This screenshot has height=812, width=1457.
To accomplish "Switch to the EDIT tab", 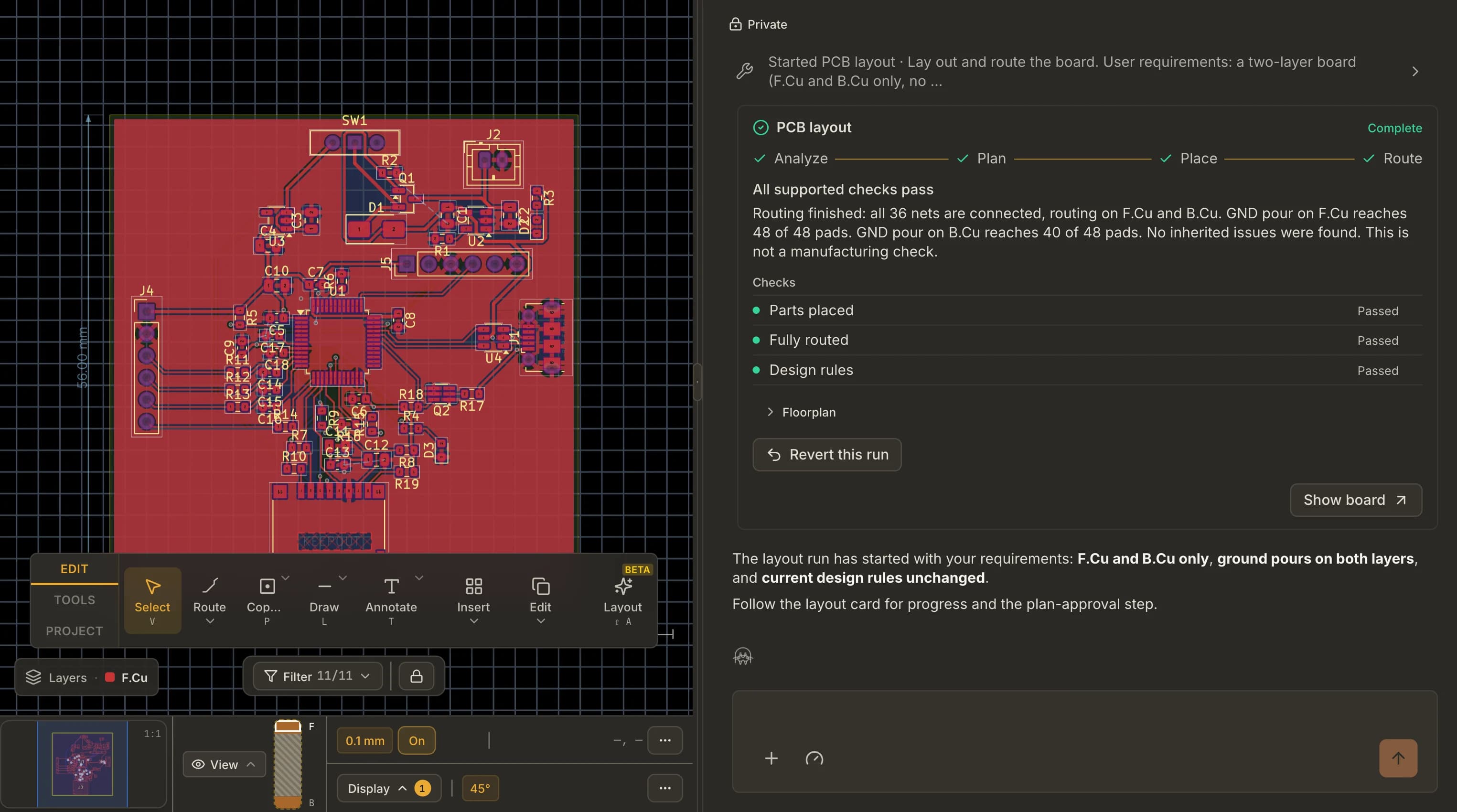I will point(74,569).
